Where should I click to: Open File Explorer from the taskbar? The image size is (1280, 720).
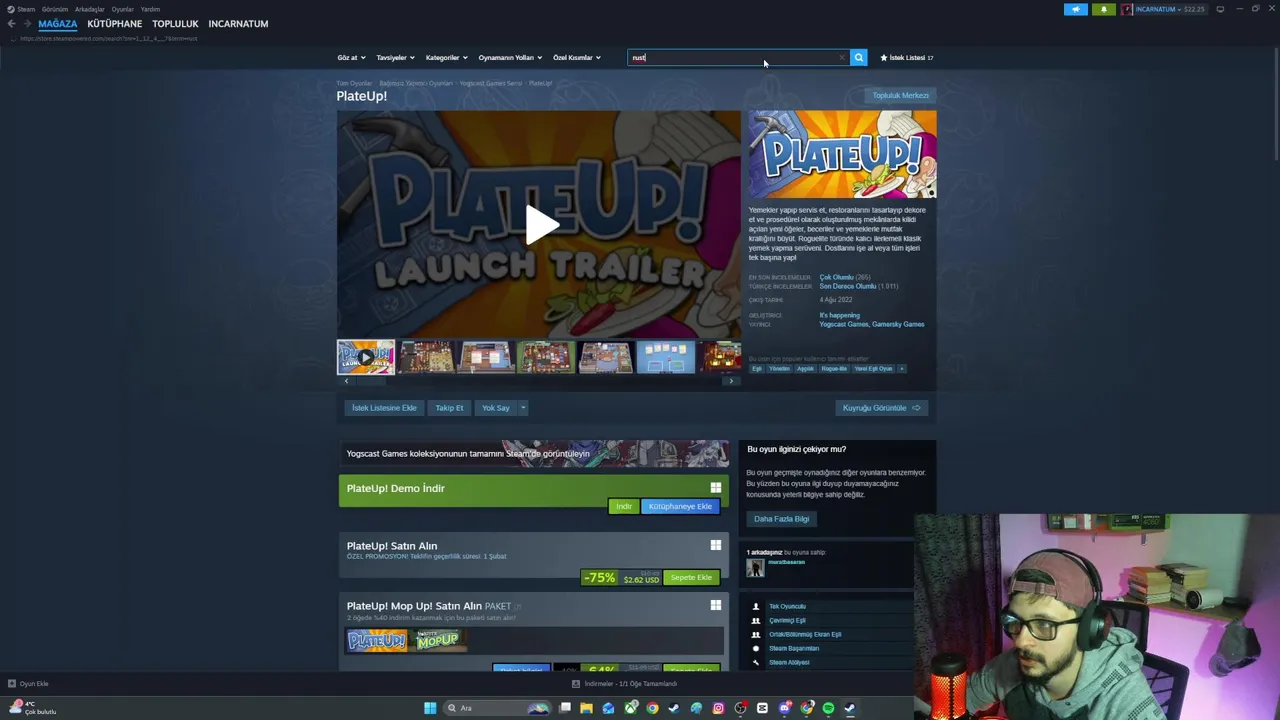point(586,708)
